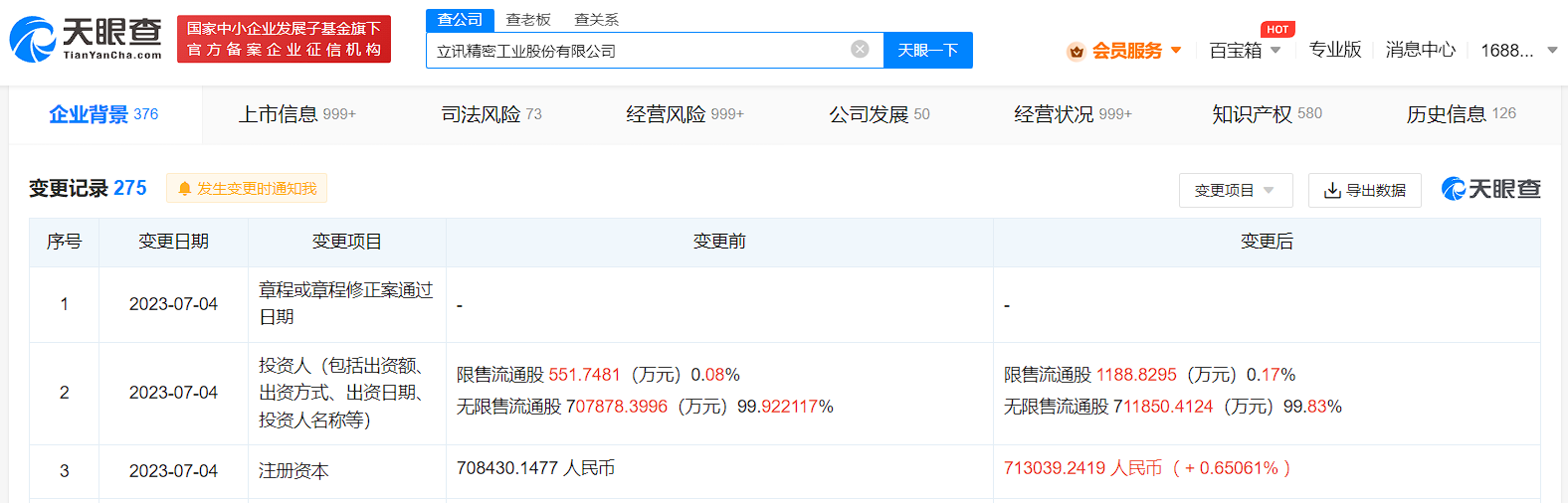Click the 序号 column header
This screenshot has width=1568, height=503.
click(65, 242)
